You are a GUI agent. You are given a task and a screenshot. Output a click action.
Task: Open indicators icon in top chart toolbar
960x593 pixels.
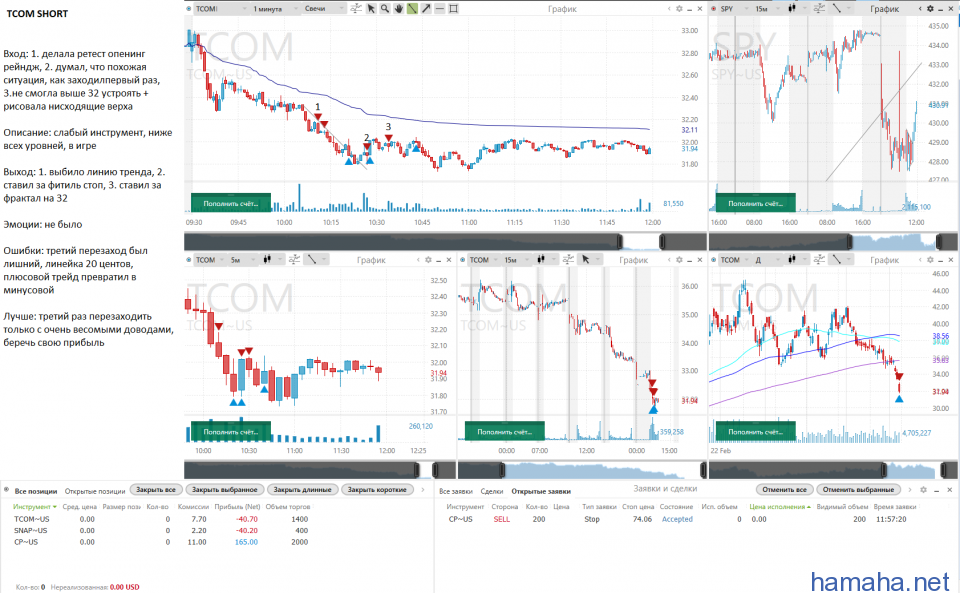pyautogui.click(x=355, y=8)
